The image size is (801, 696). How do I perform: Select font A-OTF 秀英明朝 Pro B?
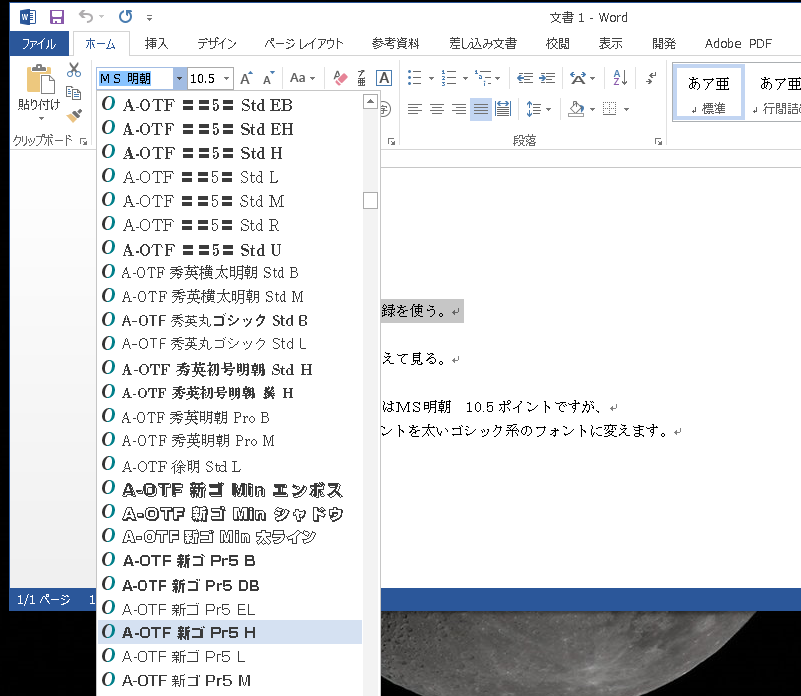pos(230,417)
